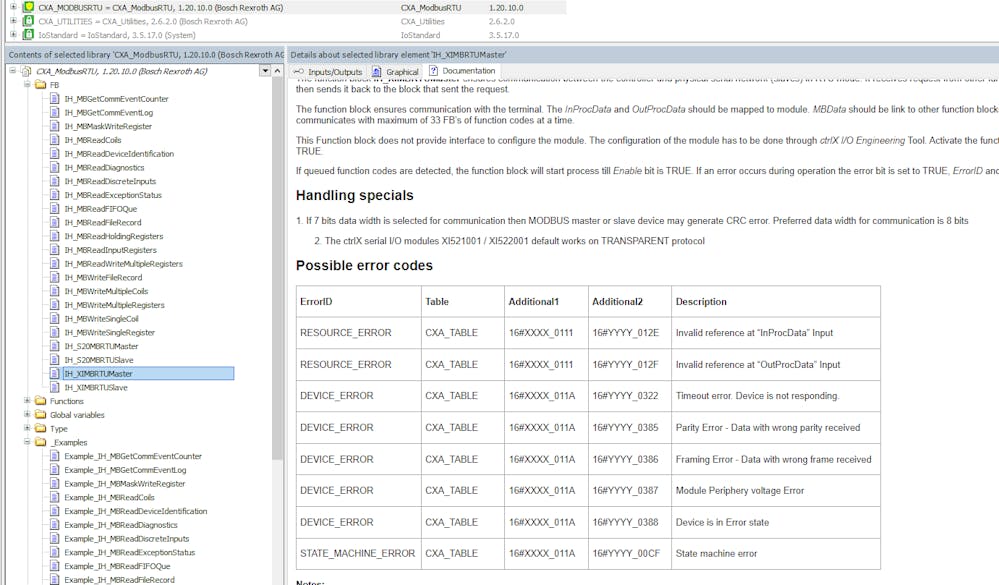Click the library tree vertical scrollbar
999x585 pixels.
[278, 300]
